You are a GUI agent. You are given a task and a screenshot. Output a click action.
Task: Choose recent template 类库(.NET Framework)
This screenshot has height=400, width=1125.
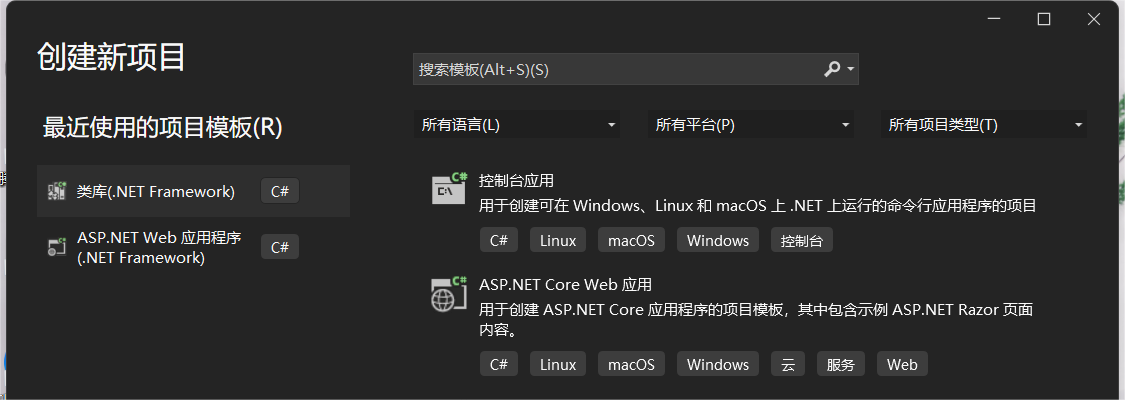coord(155,191)
